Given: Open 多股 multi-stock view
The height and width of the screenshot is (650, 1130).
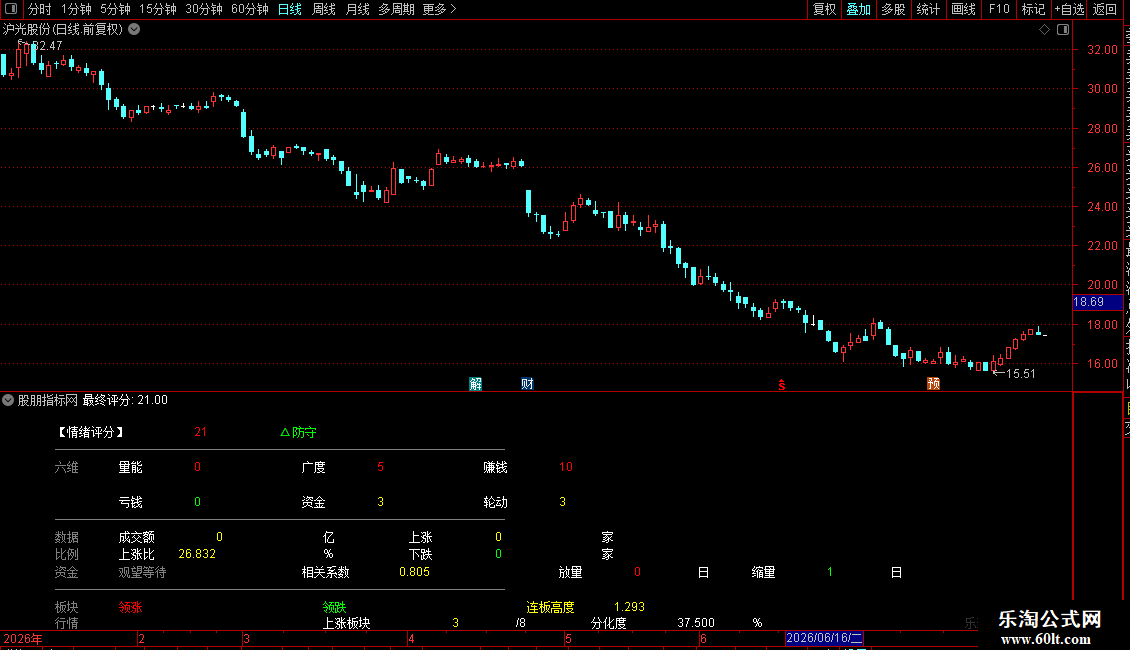Looking at the screenshot, I should tap(893, 9).
